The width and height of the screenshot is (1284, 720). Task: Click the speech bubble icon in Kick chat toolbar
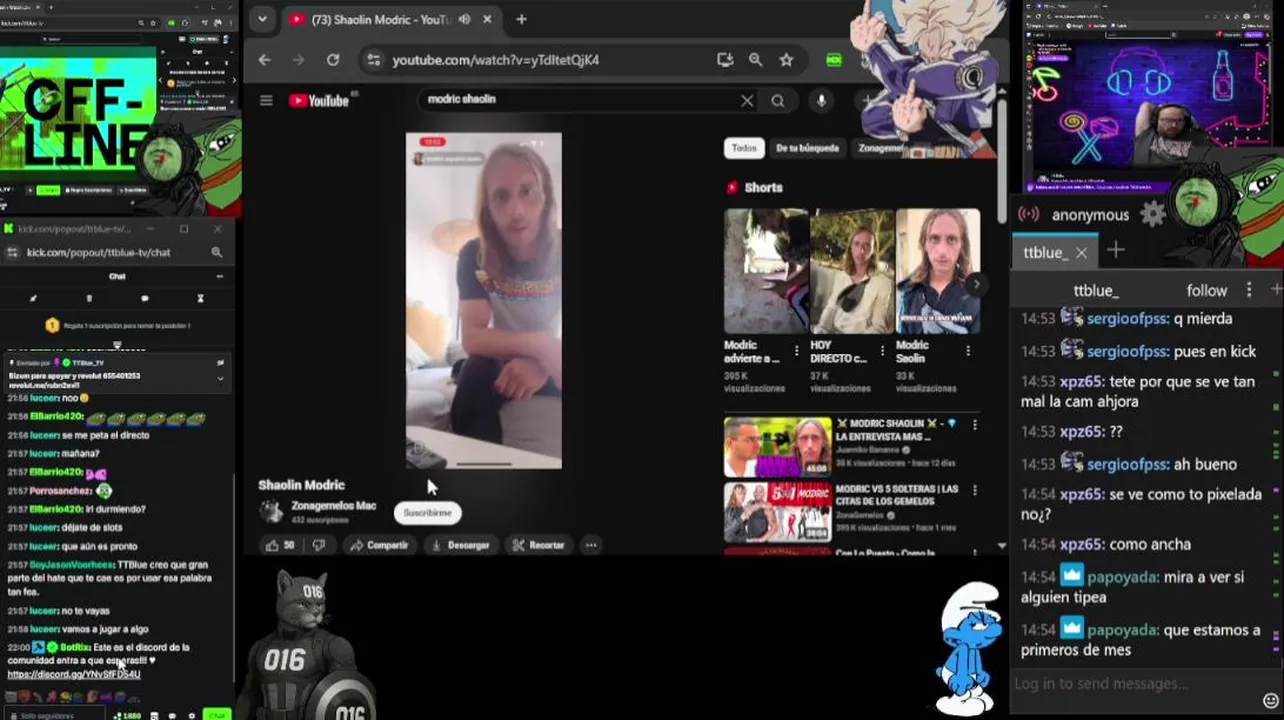click(145, 298)
